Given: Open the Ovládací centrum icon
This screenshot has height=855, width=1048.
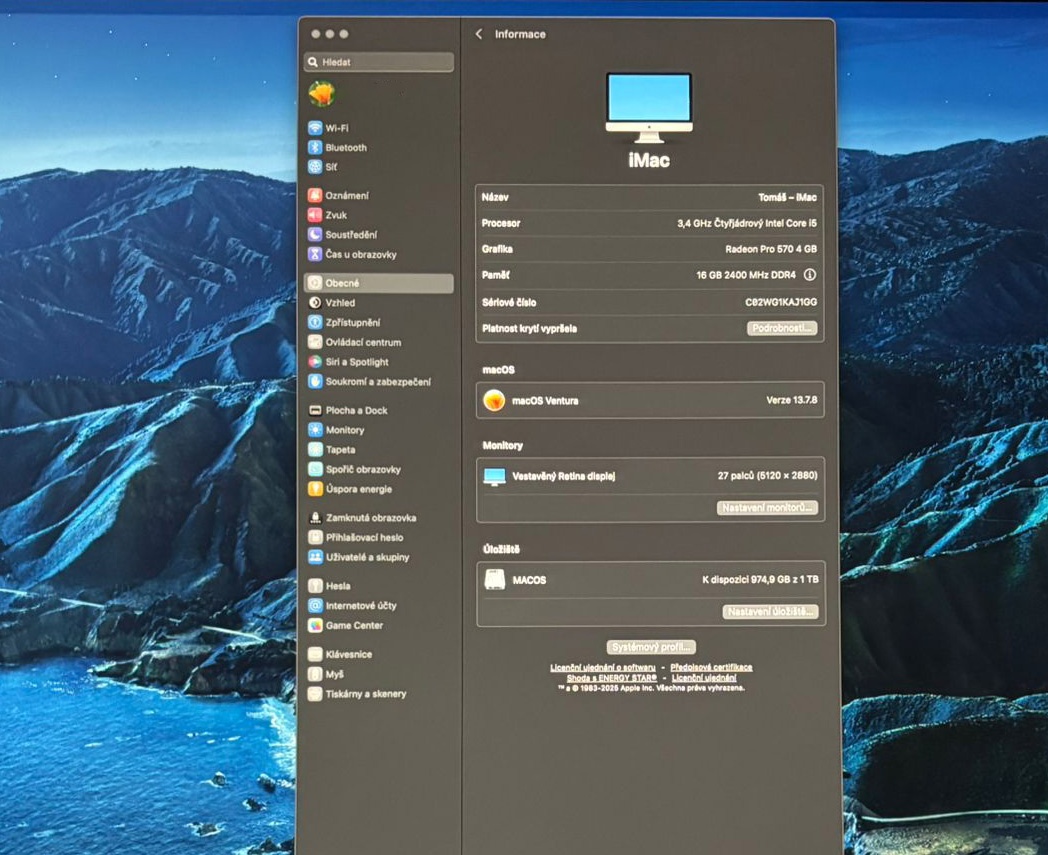Looking at the screenshot, I should 315,342.
